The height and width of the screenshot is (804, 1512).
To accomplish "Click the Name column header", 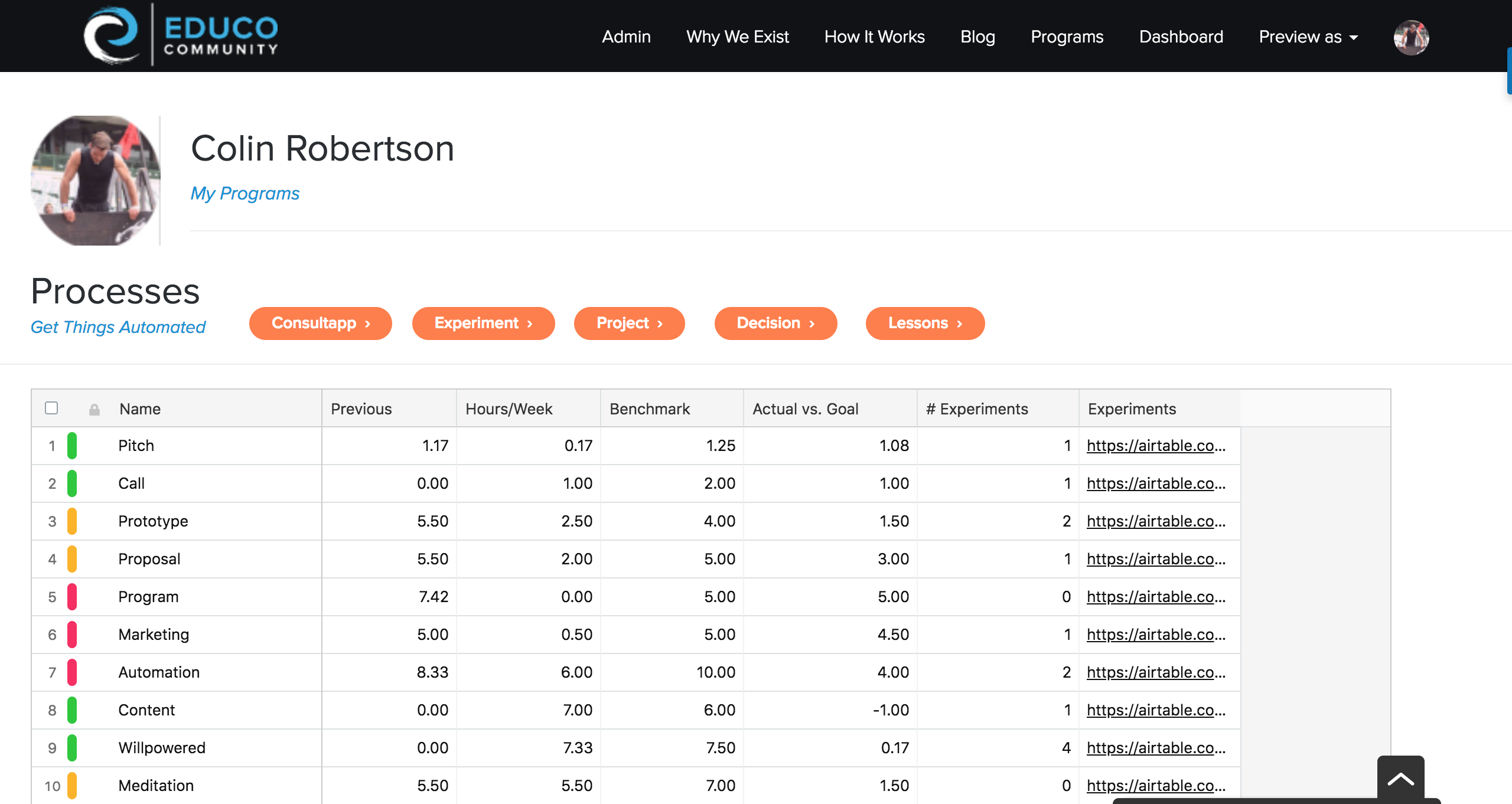I will [140, 408].
